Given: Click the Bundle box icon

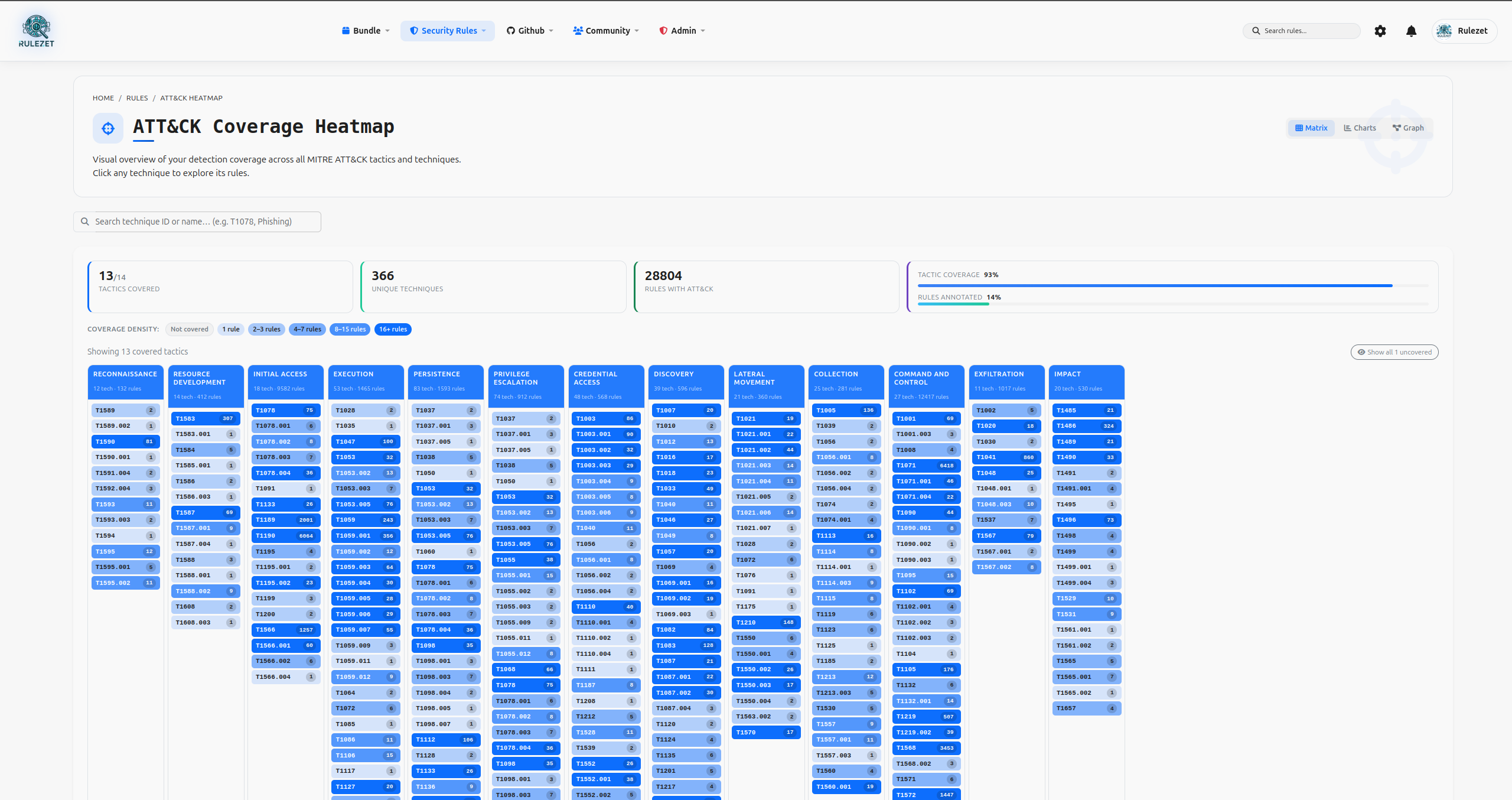Looking at the screenshot, I should pyautogui.click(x=346, y=31).
